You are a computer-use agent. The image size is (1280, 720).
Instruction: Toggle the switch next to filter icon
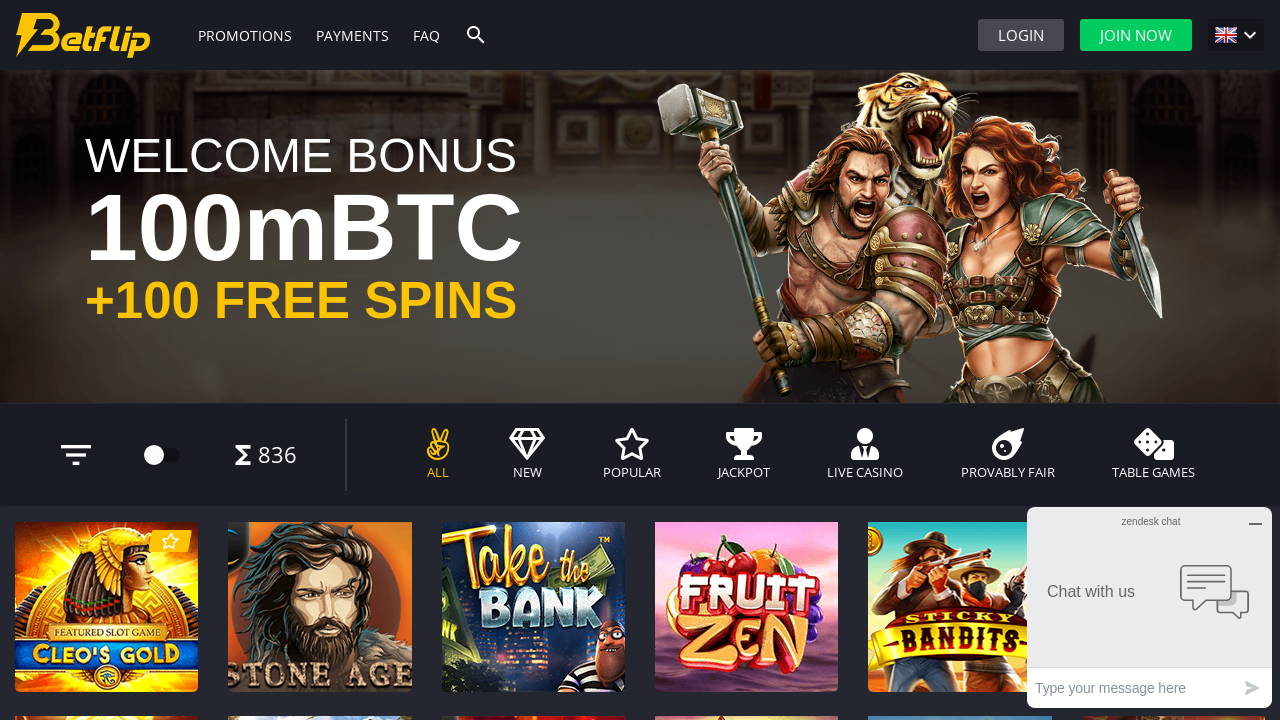tap(162, 455)
